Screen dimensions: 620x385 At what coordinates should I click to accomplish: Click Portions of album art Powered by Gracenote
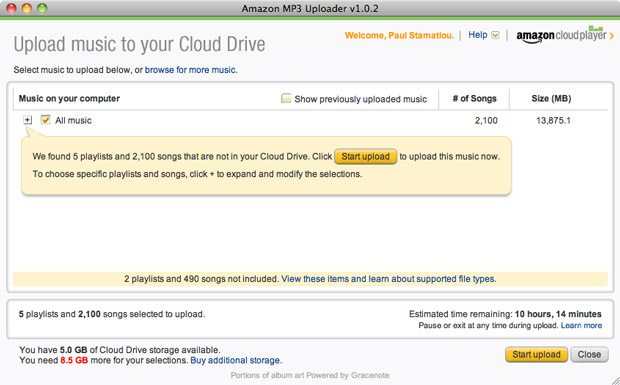[310, 375]
